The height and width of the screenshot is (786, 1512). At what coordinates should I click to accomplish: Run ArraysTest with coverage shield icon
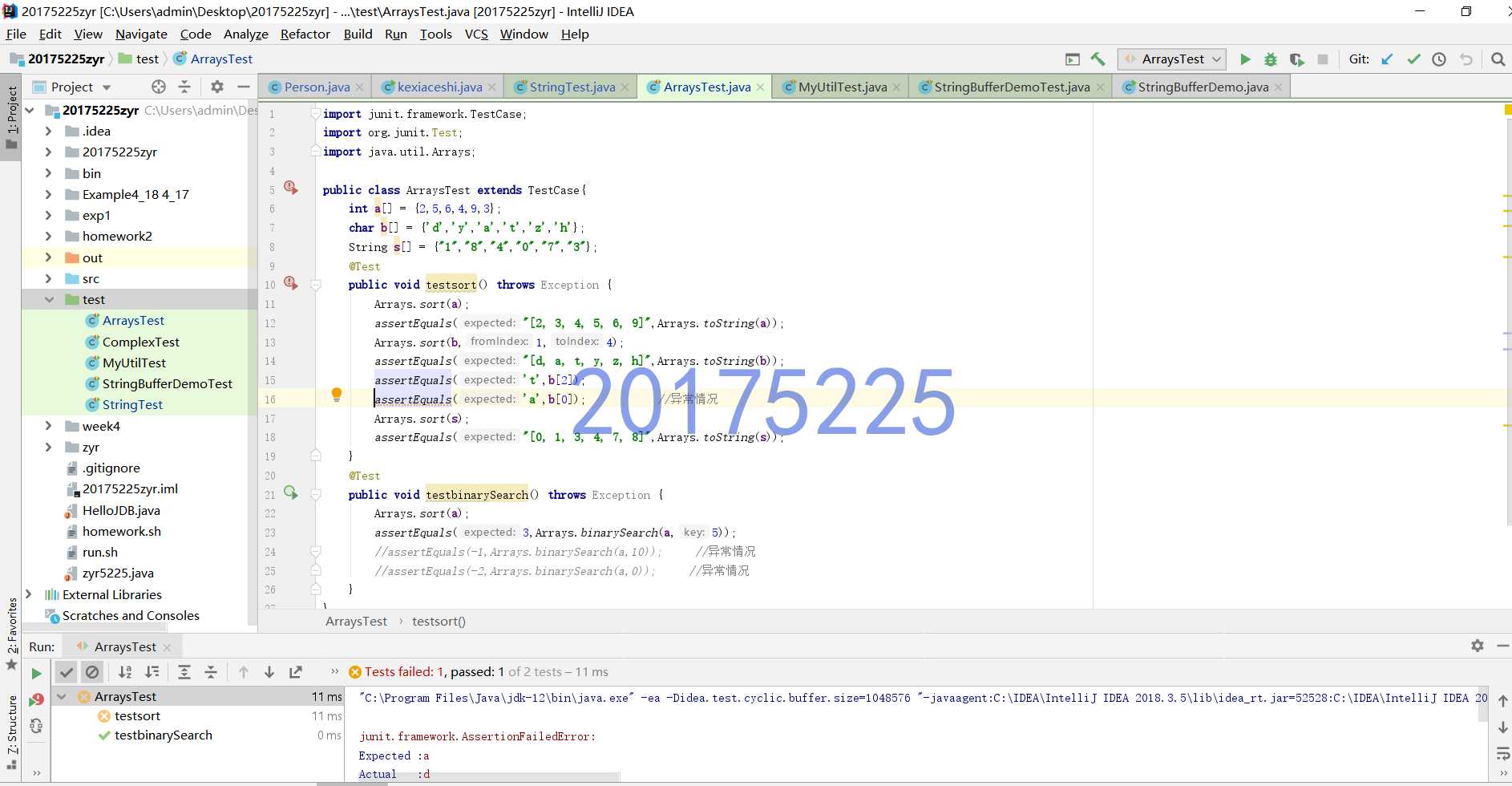click(1296, 59)
